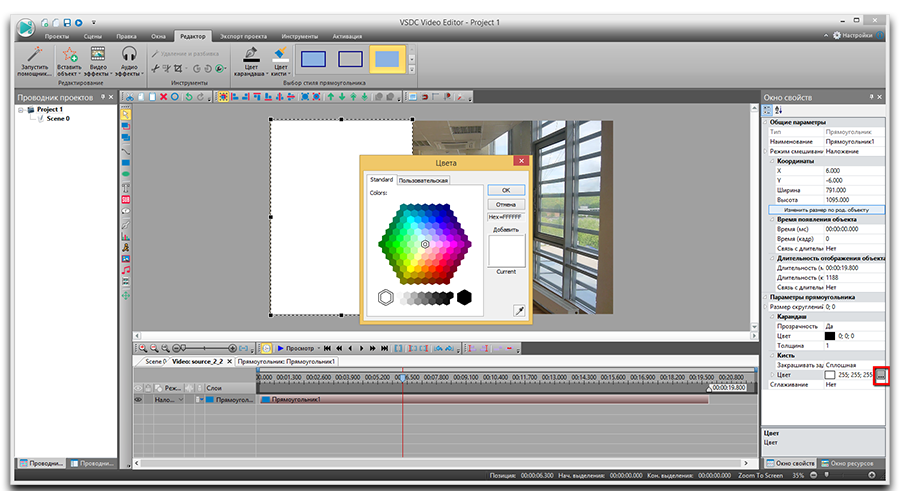The width and height of the screenshot is (900, 491).
Task: Collapse Карандаш section
Action: pos(772,316)
